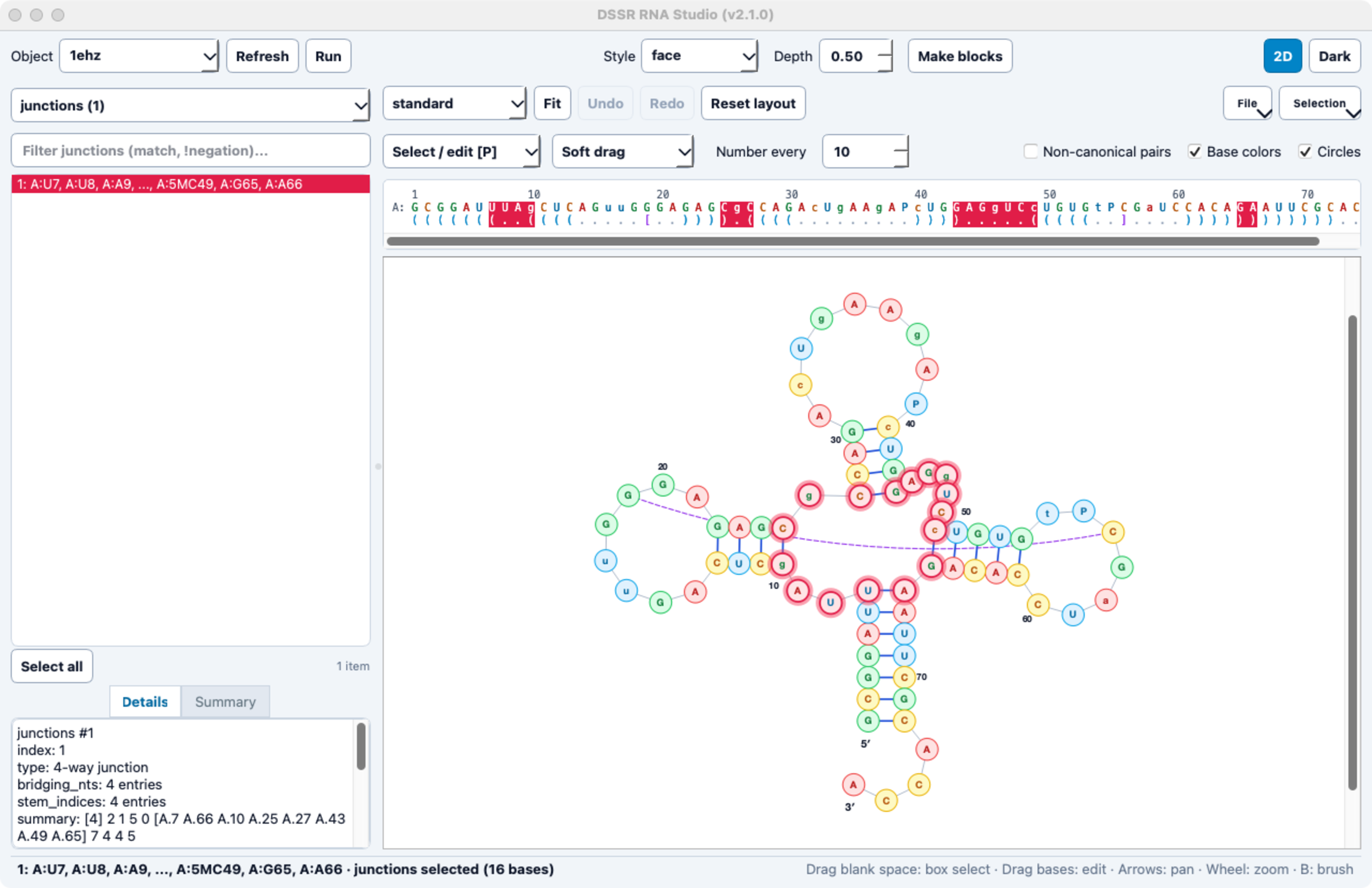Switch to the Details tab
The width and height of the screenshot is (1372, 888).
click(x=145, y=702)
